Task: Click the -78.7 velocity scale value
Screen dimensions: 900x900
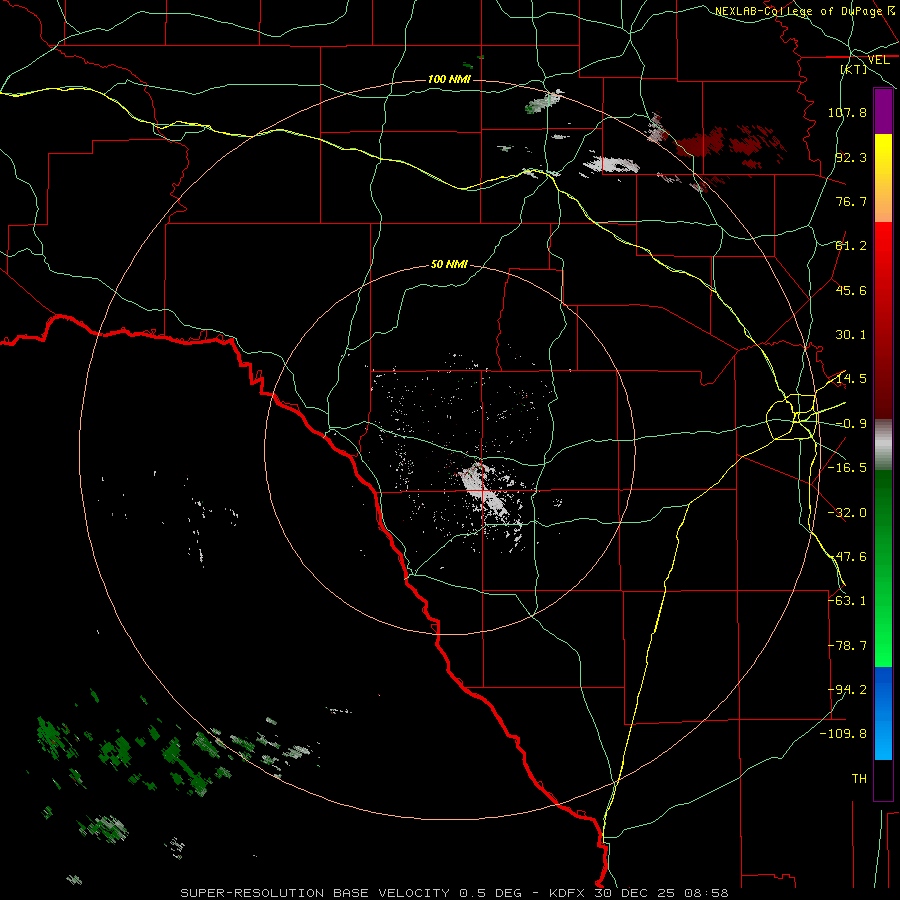Action: (847, 646)
